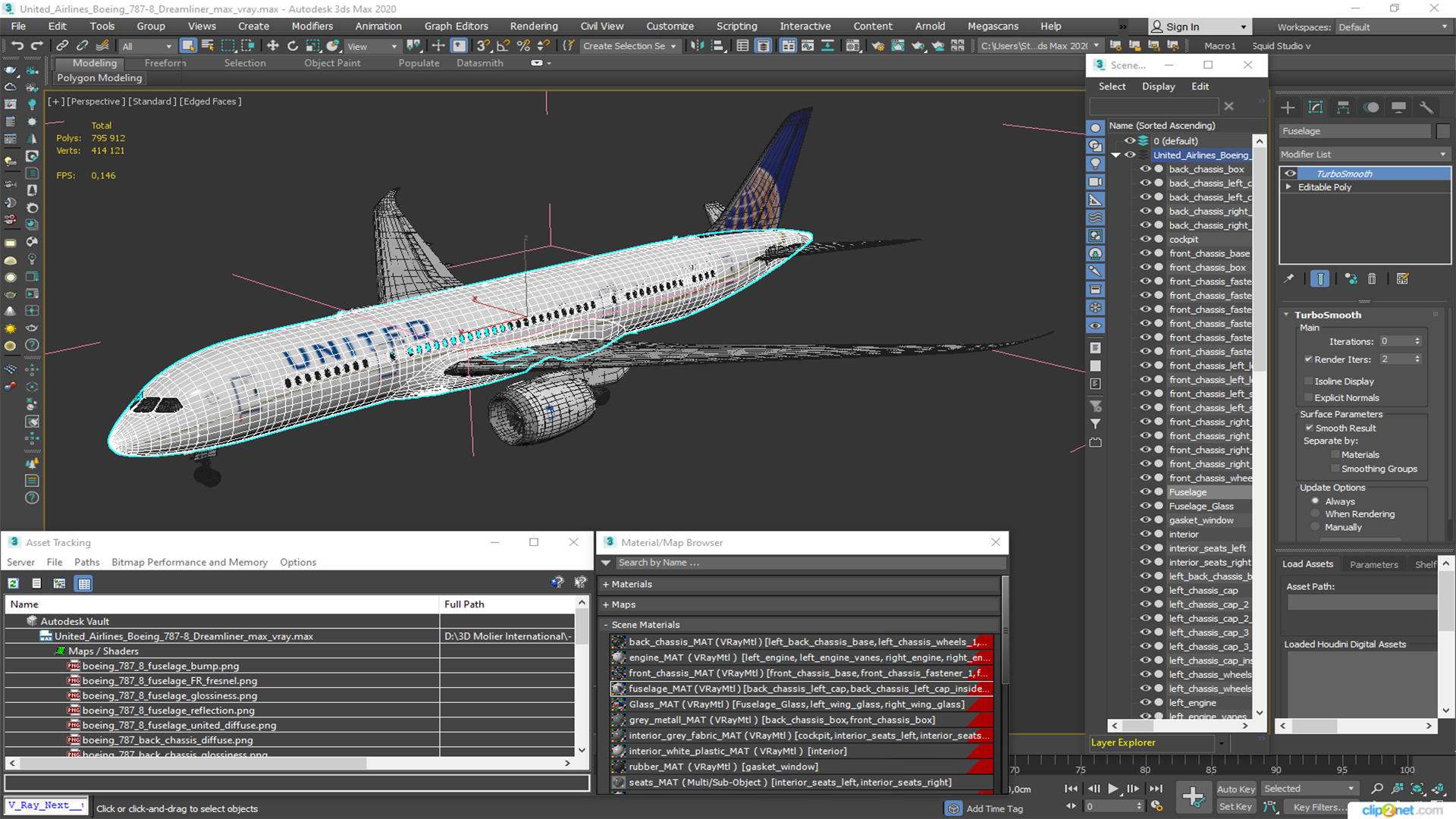Open the Display command panel tab

click(1398, 107)
